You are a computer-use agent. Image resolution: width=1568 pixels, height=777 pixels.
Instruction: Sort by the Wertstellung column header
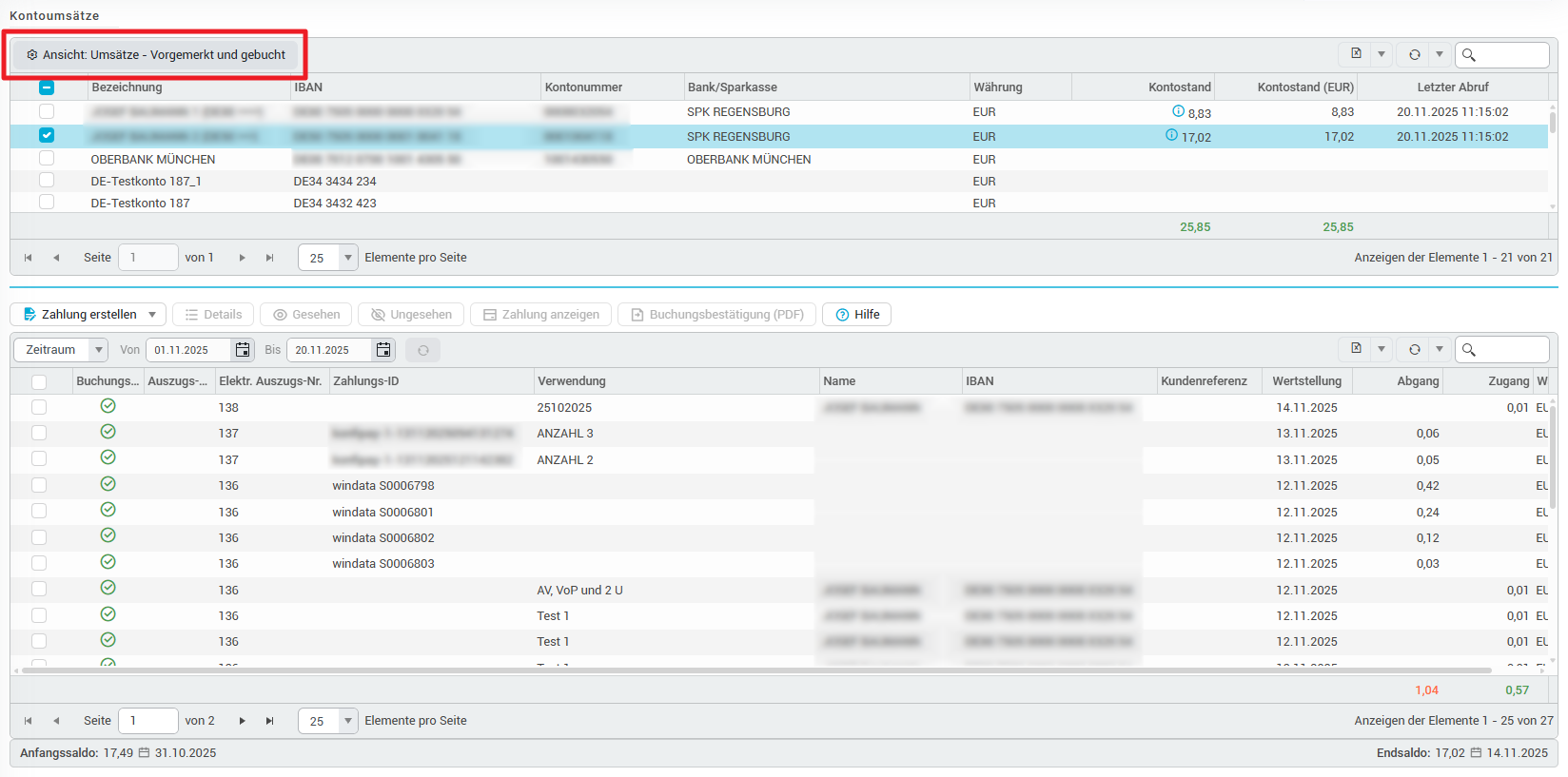coord(1306,381)
